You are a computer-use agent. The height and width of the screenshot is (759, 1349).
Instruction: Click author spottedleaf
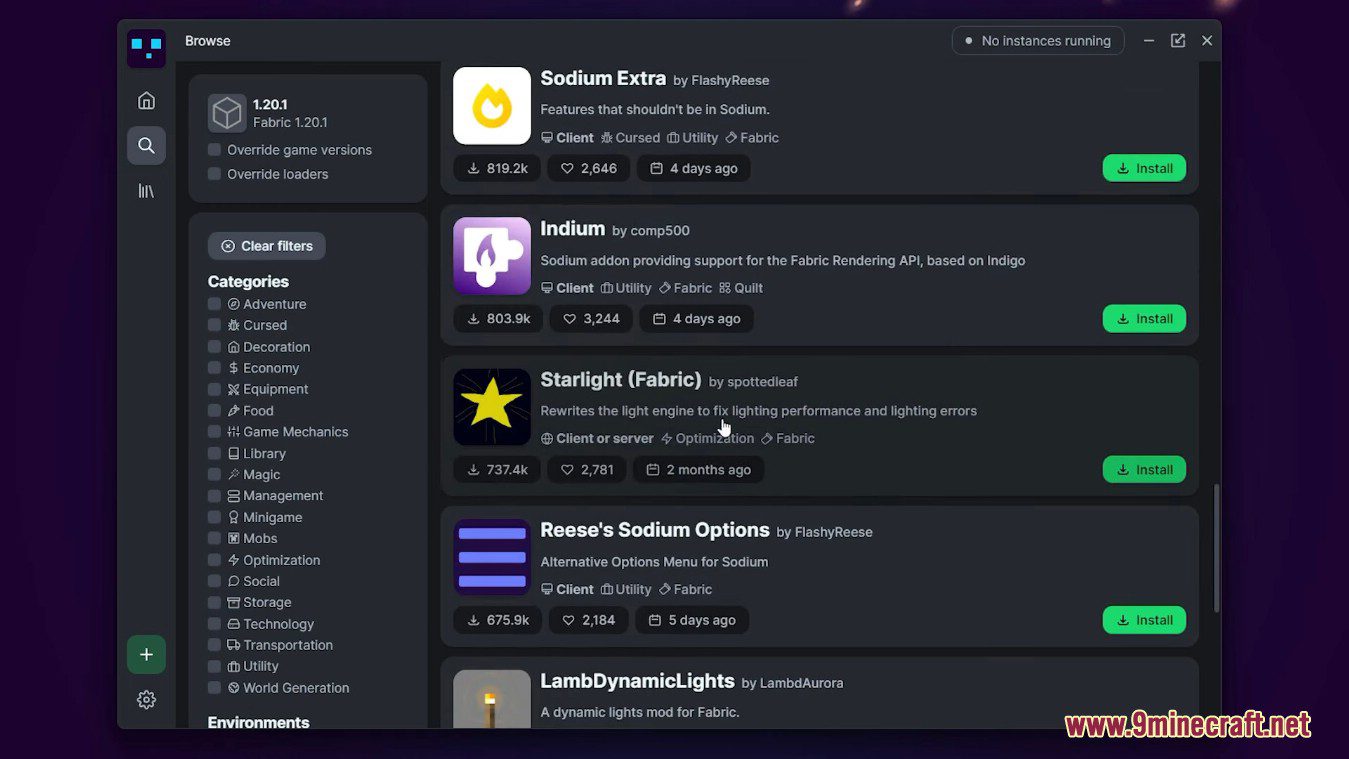click(x=763, y=382)
